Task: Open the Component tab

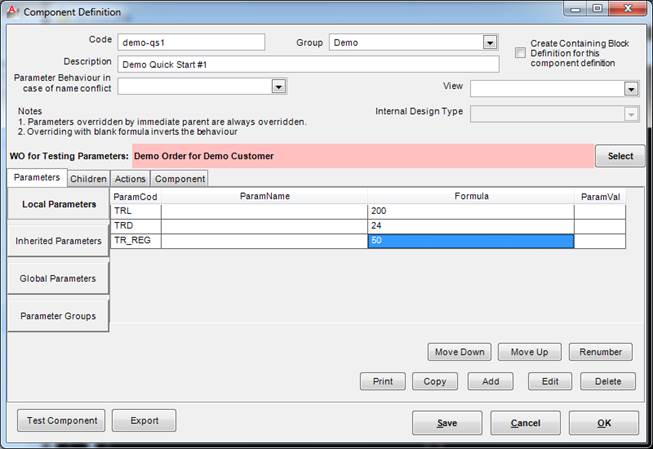Action: pos(180,179)
